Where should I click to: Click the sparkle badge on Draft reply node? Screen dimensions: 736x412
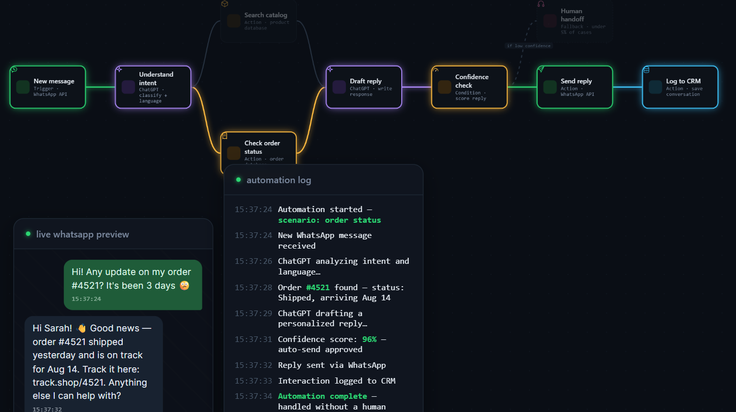coord(330,69)
